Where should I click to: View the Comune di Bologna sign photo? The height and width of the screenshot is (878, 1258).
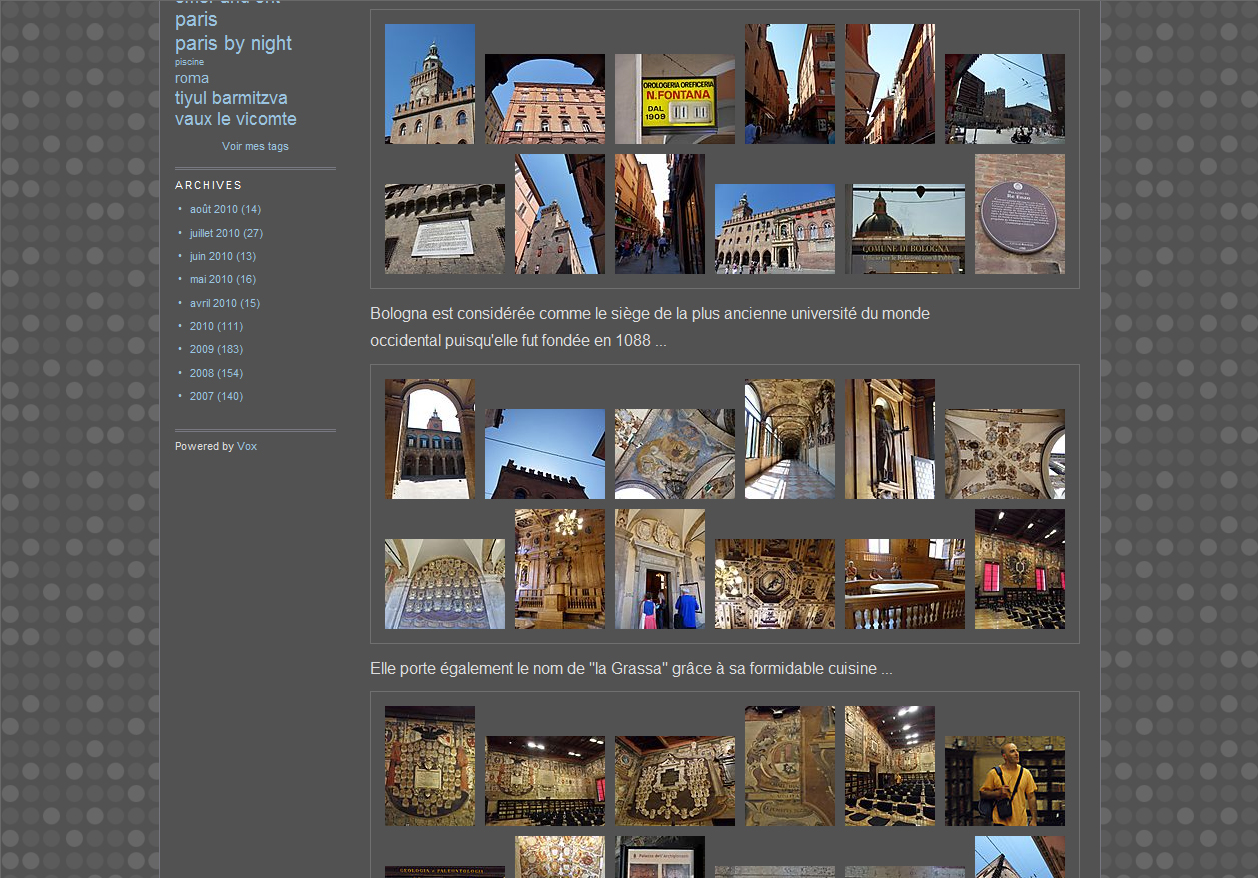click(904, 229)
